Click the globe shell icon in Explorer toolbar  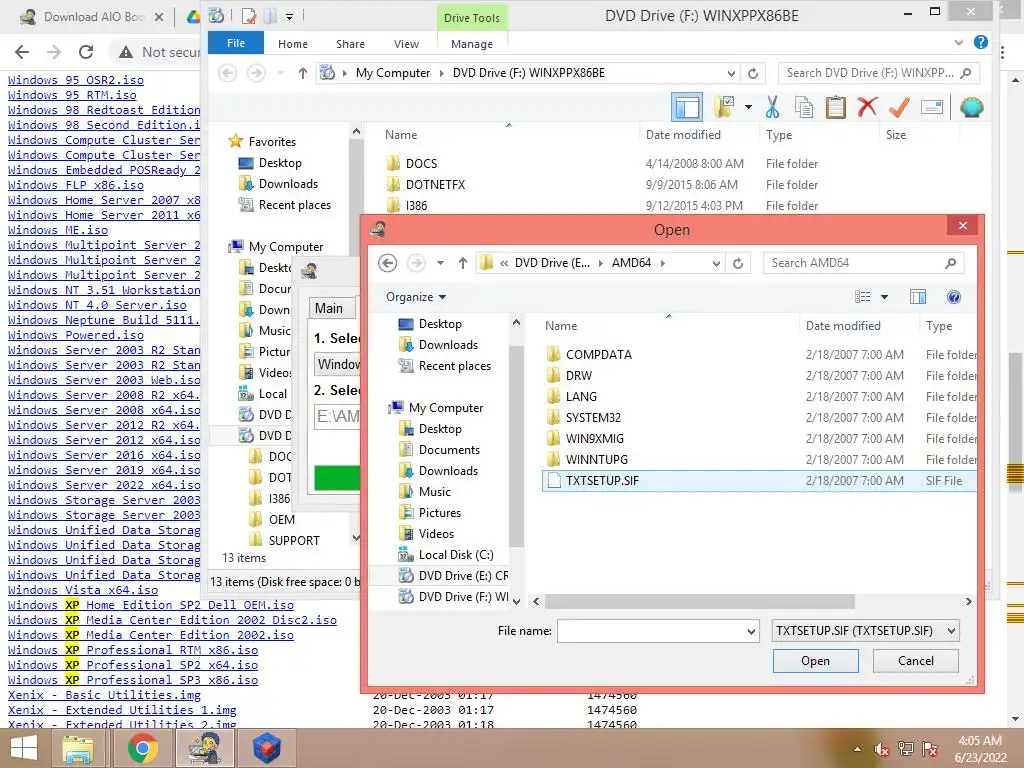click(971, 107)
